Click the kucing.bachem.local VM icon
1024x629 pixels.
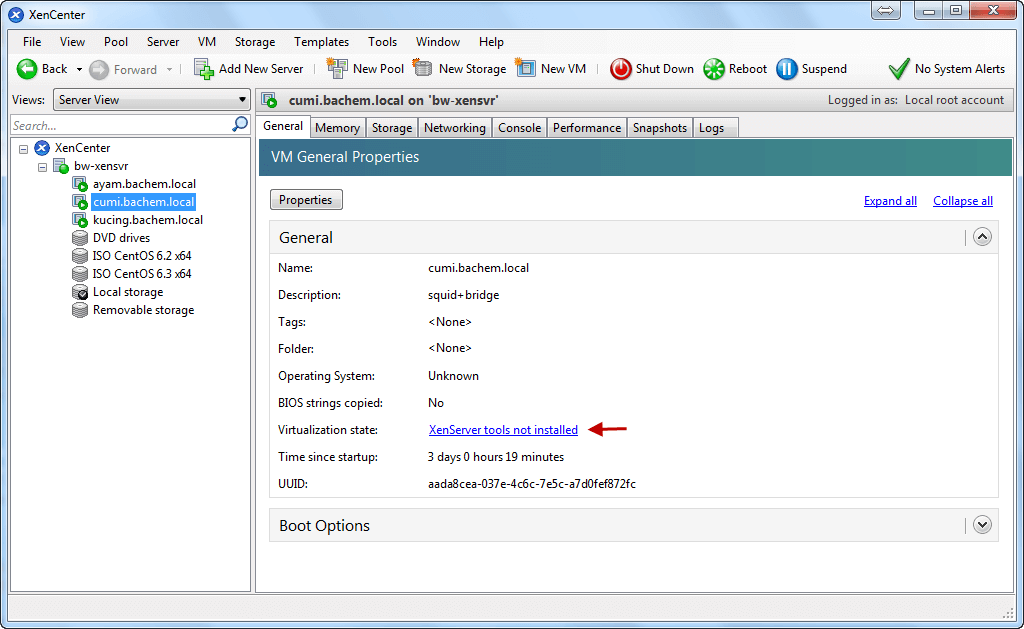click(80, 220)
